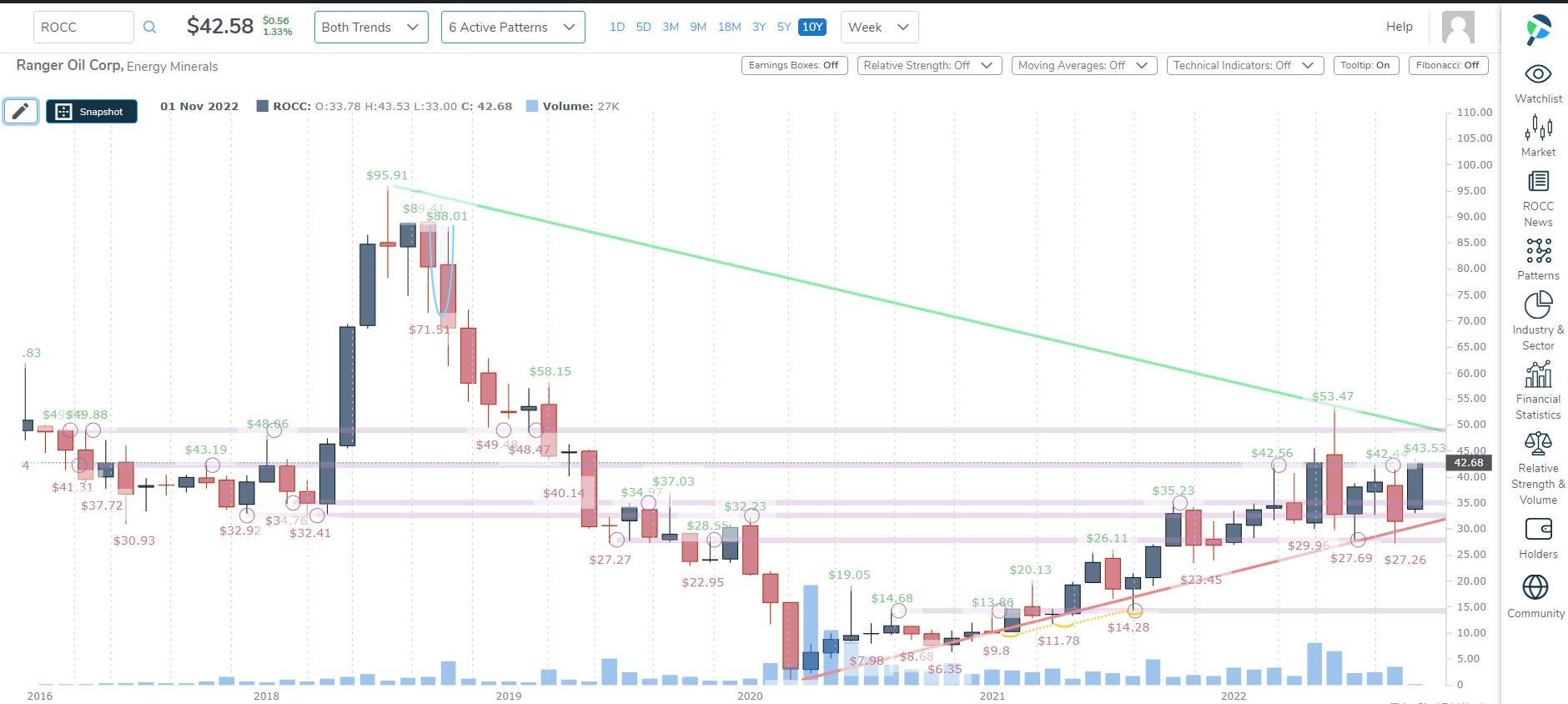Toggle the Tooltip On button
1568x704 pixels.
[x=1365, y=65]
